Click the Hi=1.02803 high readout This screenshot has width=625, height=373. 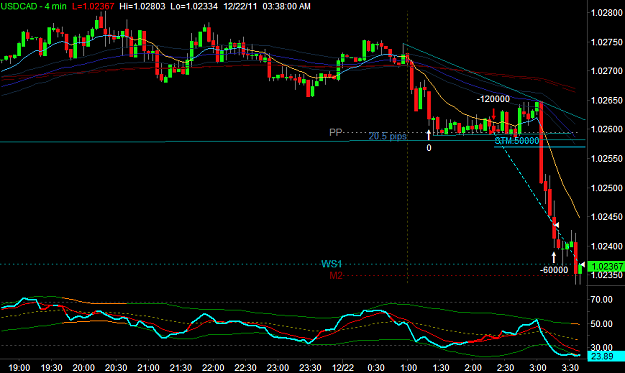pos(142,6)
